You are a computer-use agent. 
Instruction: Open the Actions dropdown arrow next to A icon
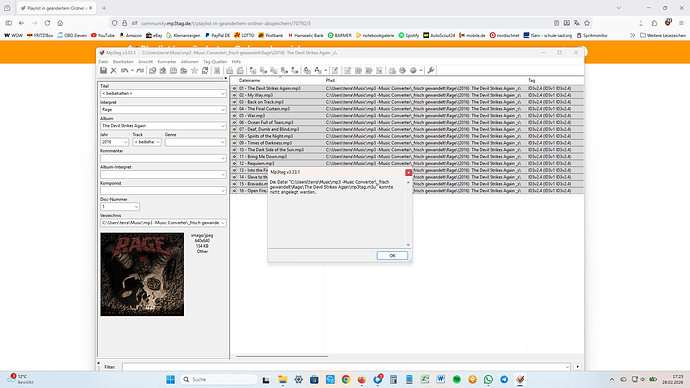coord(326,70)
